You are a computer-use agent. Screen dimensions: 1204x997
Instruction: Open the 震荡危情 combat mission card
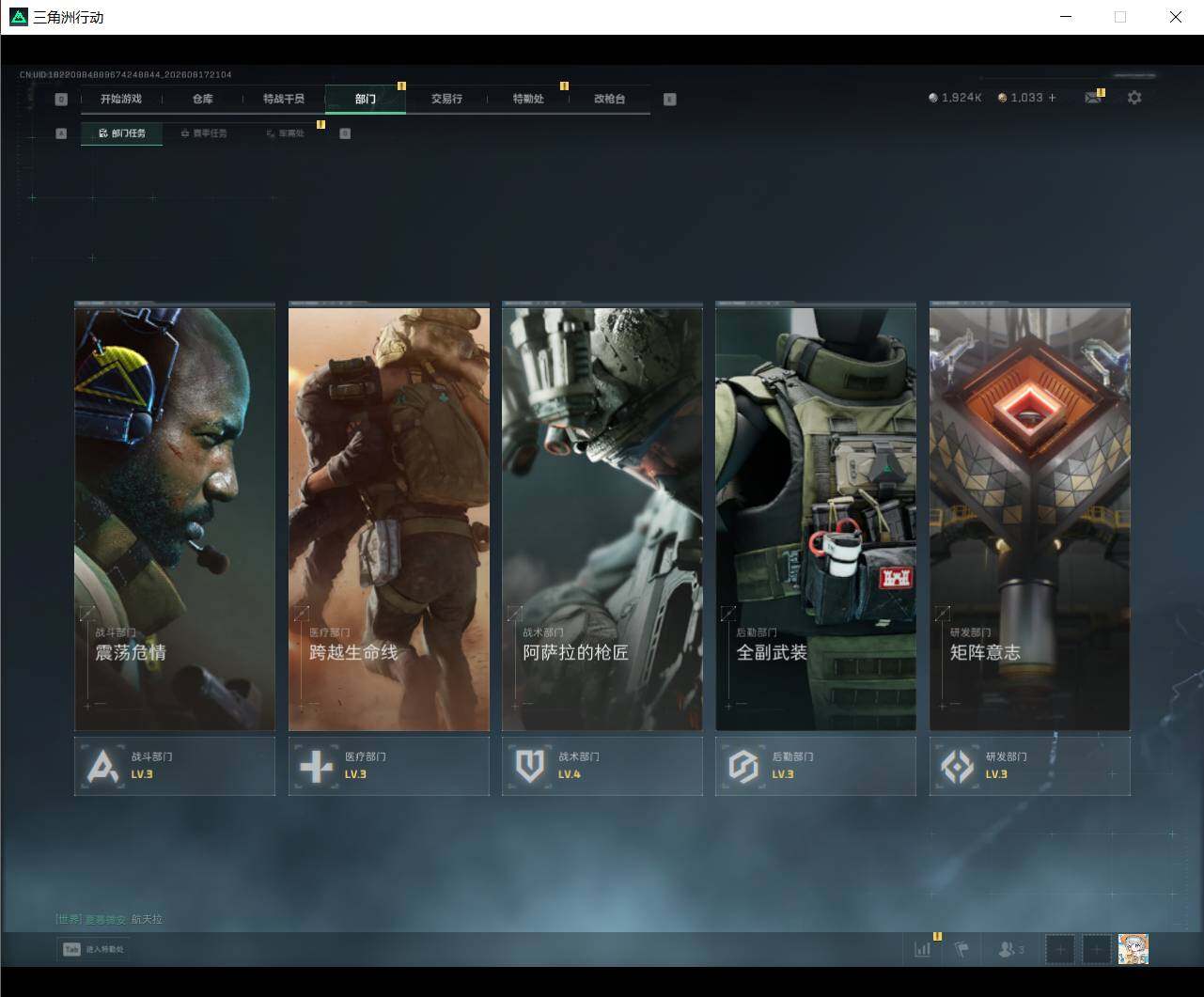(x=175, y=518)
